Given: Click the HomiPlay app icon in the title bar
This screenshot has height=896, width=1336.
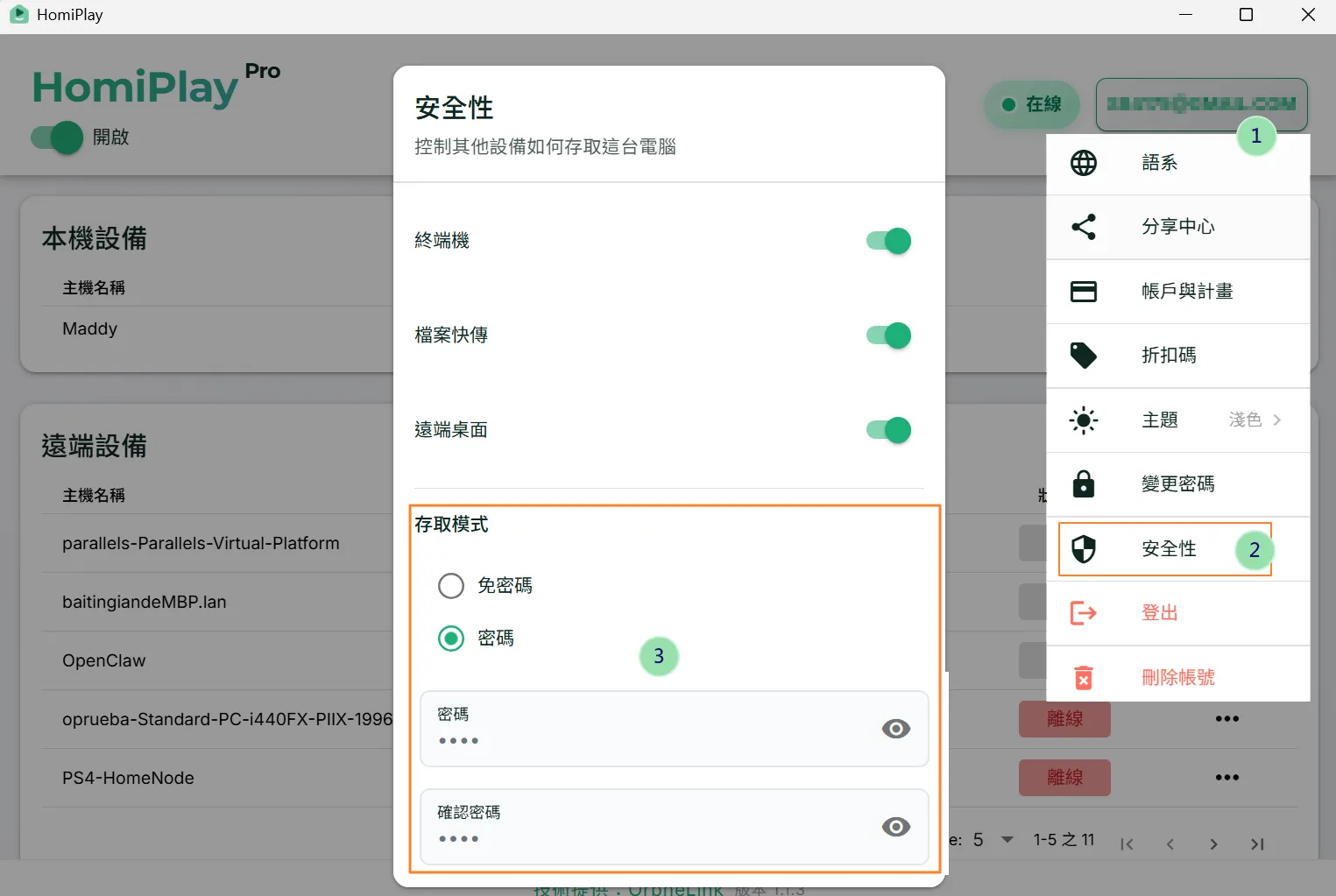Looking at the screenshot, I should click(18, 15).
